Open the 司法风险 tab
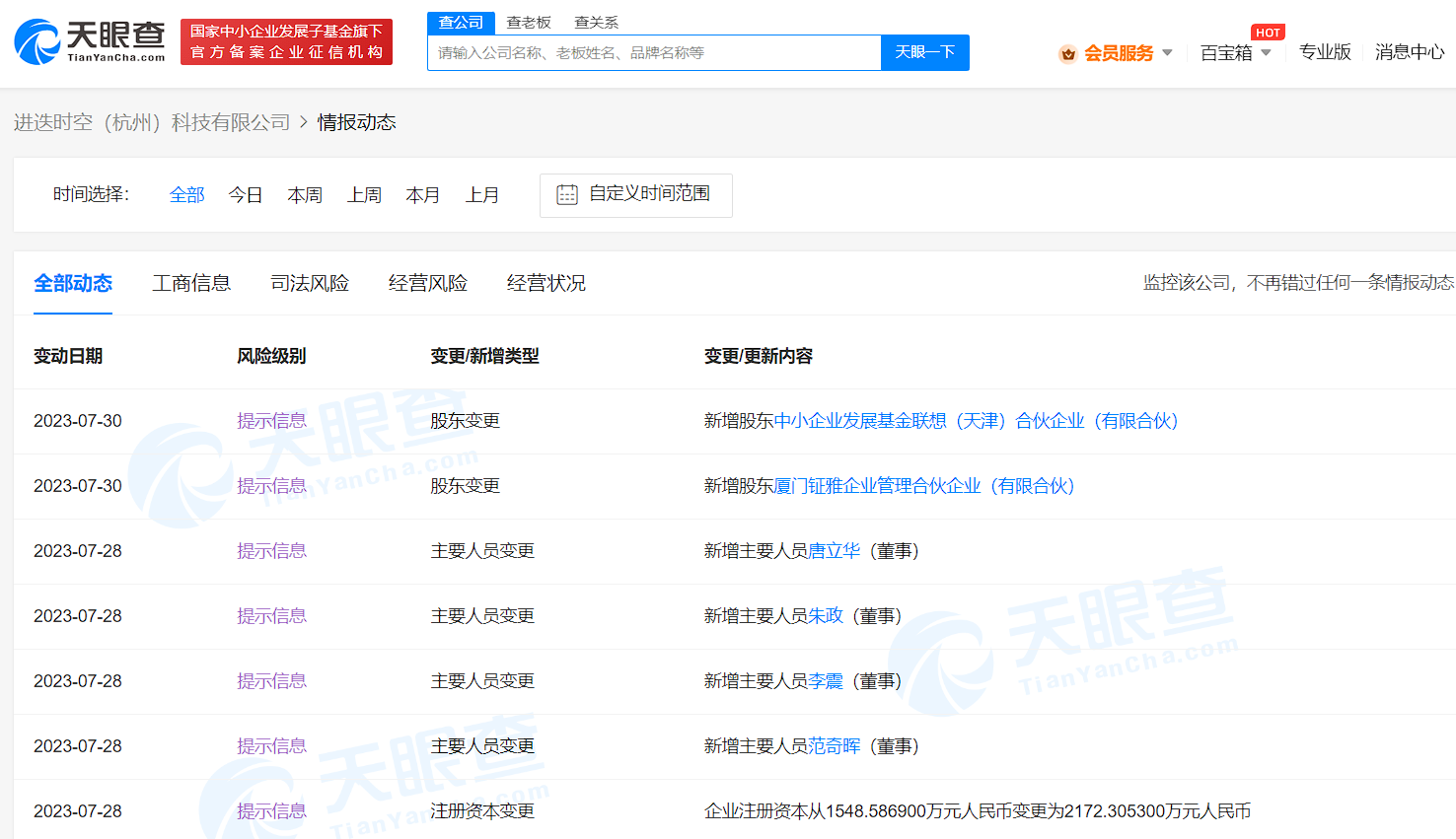The image size is (1456, 839). pyautogui.click(x=310, y=284)
